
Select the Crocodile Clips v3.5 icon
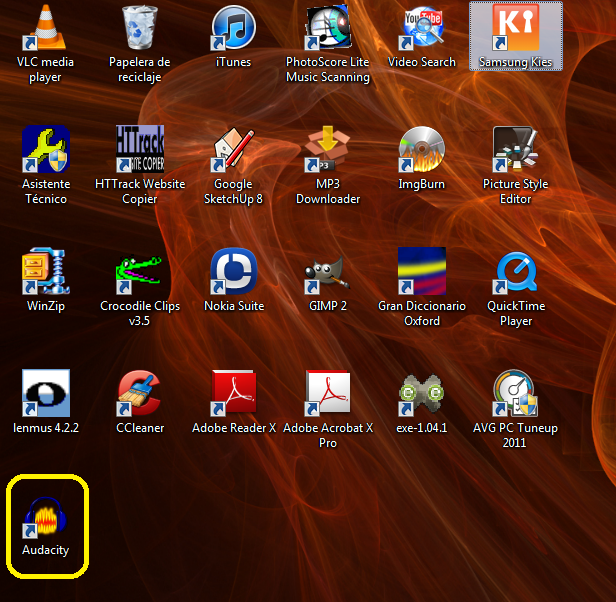click(140, 272)
